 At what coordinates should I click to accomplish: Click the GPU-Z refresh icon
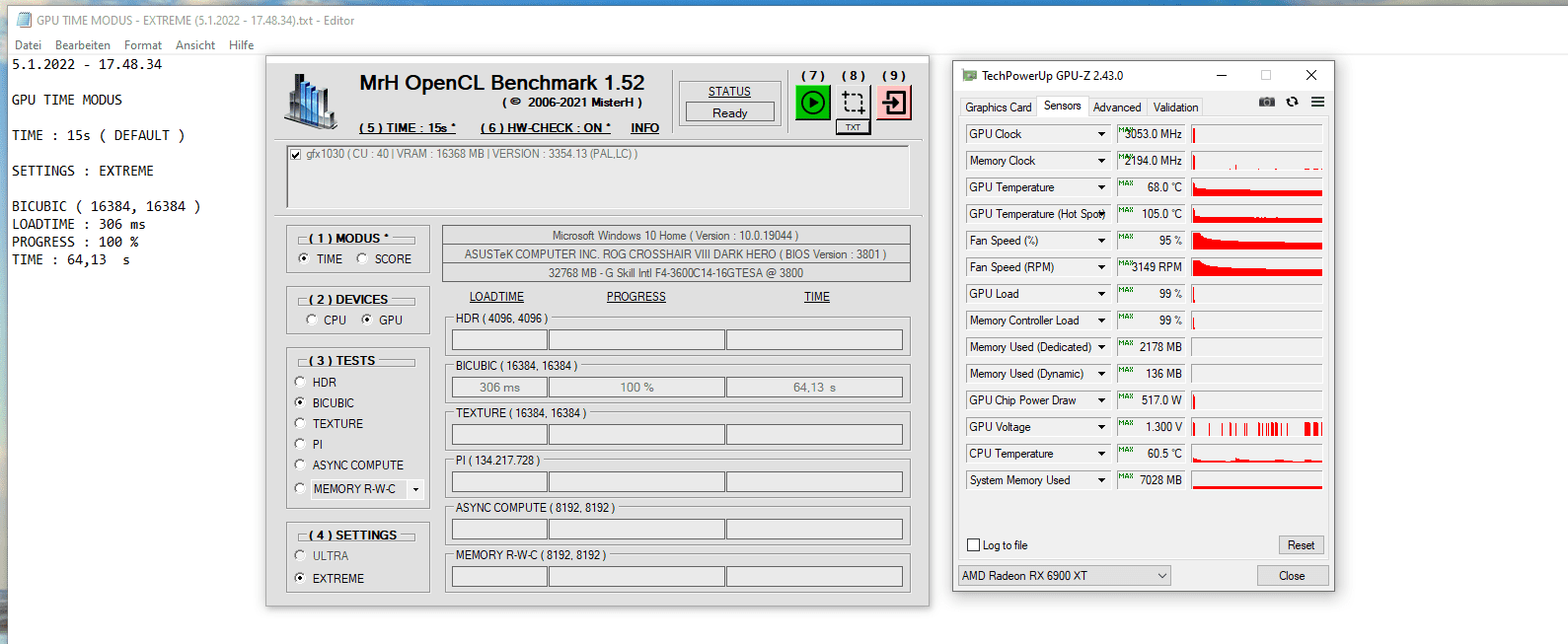click(x=1292, y=102)
